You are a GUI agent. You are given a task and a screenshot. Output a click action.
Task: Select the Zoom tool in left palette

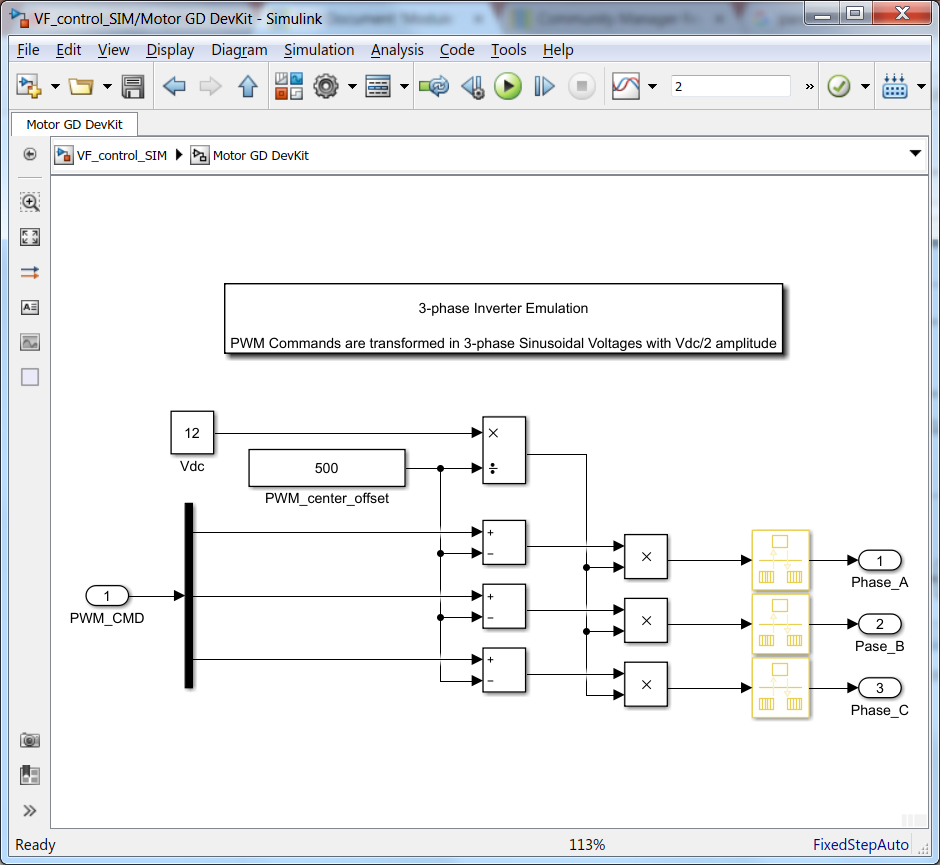pyautogui.click(x=30, y=202)
